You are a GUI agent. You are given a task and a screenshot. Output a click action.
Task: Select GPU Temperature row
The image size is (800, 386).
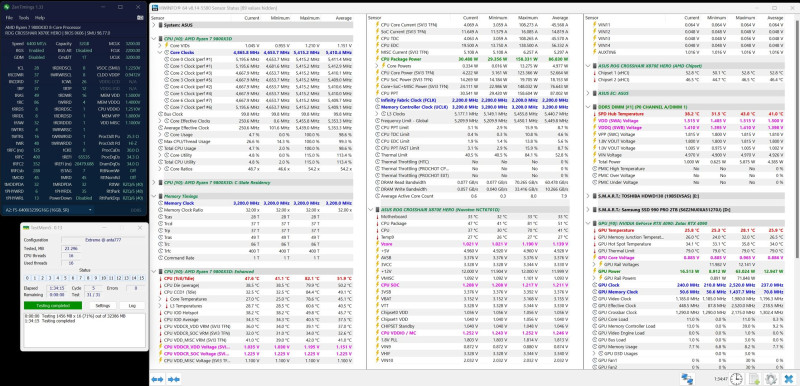[689, 230]
